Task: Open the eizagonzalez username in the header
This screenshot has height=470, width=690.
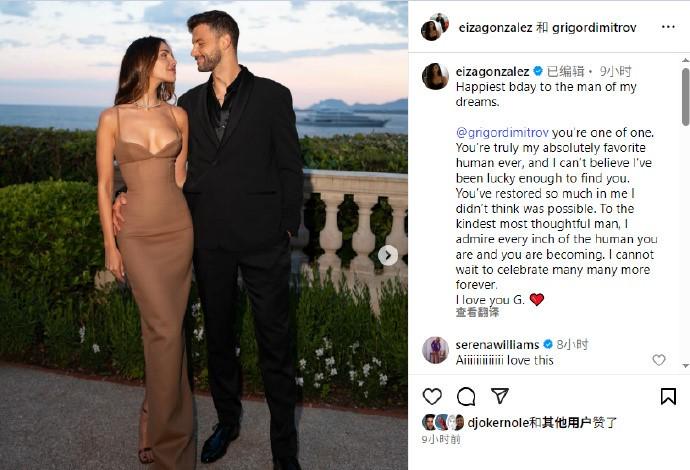Action: pos(495,28)
